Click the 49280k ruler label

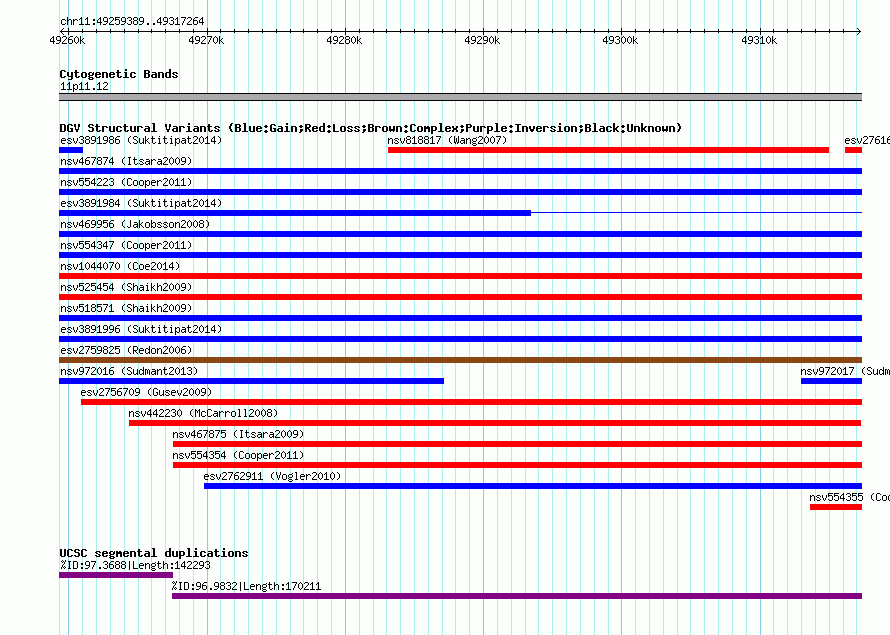click(344, 40)
